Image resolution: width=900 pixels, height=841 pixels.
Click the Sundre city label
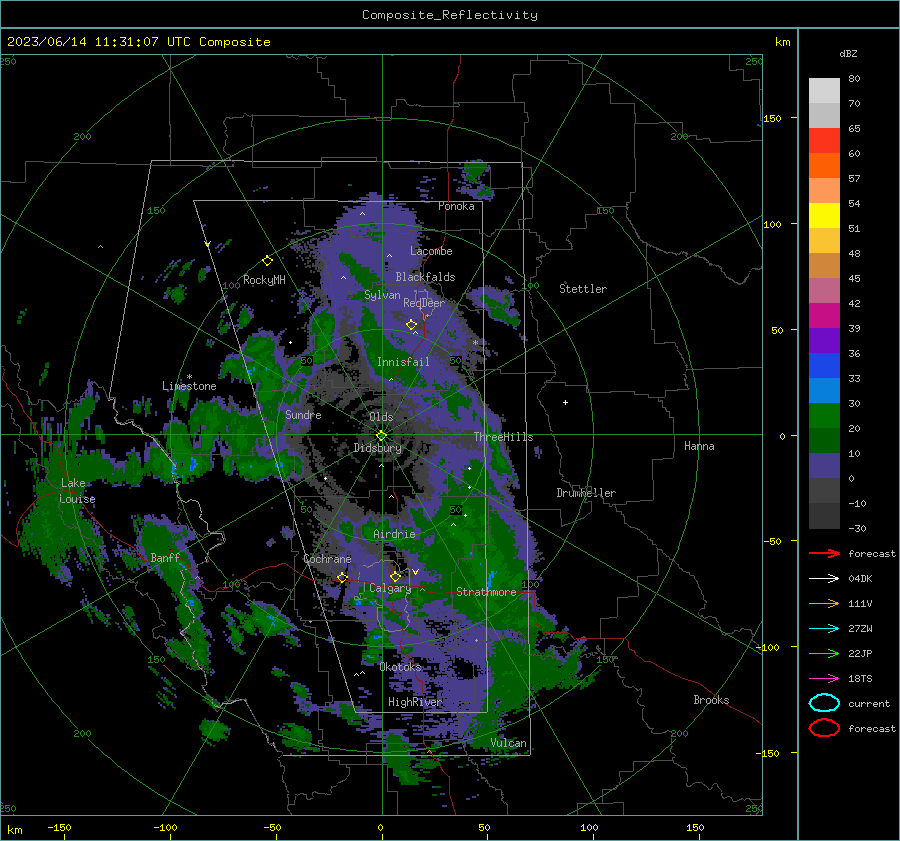pos(303,414)
